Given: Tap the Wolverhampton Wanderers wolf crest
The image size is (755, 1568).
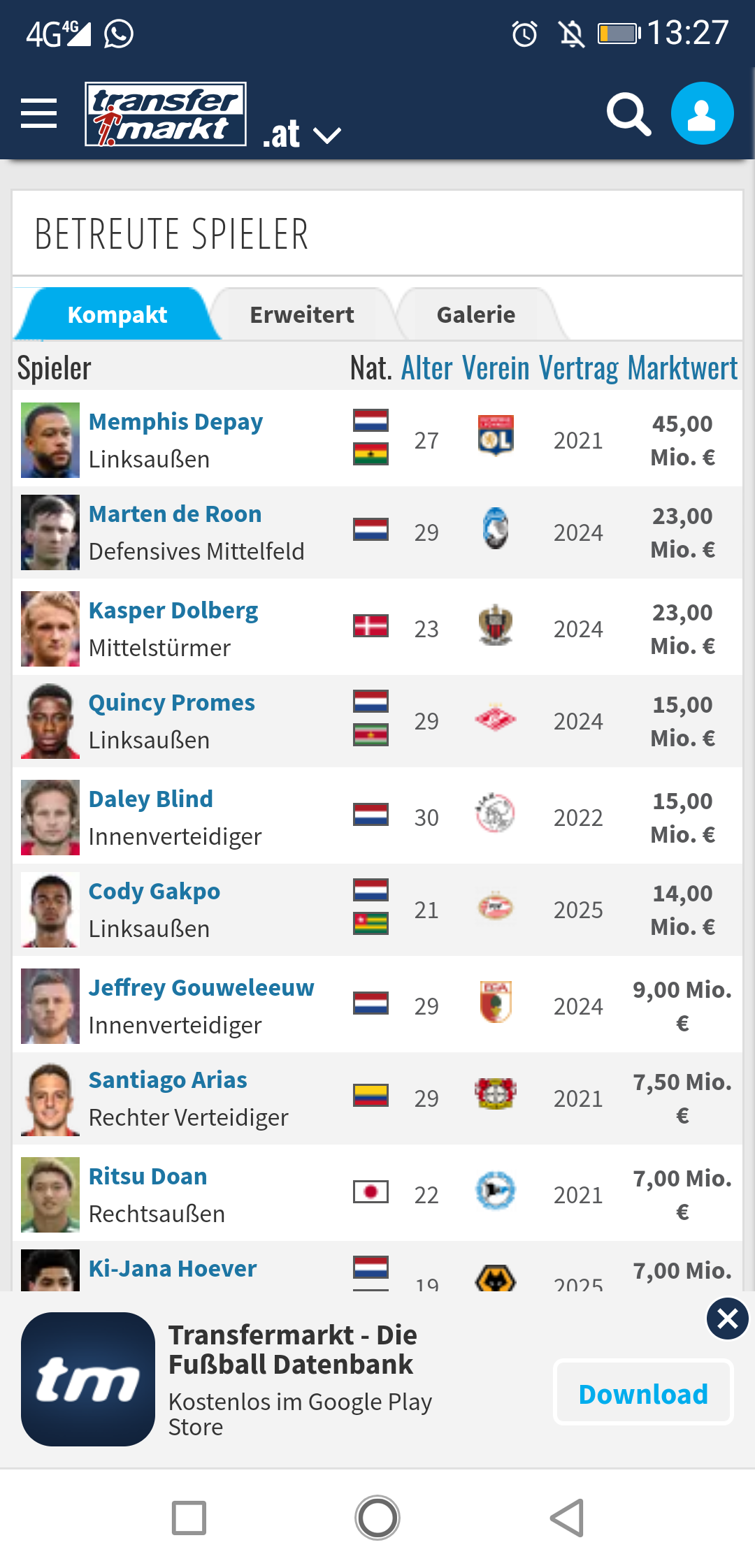Looking at the screenshot, I should coord(496,1279).
